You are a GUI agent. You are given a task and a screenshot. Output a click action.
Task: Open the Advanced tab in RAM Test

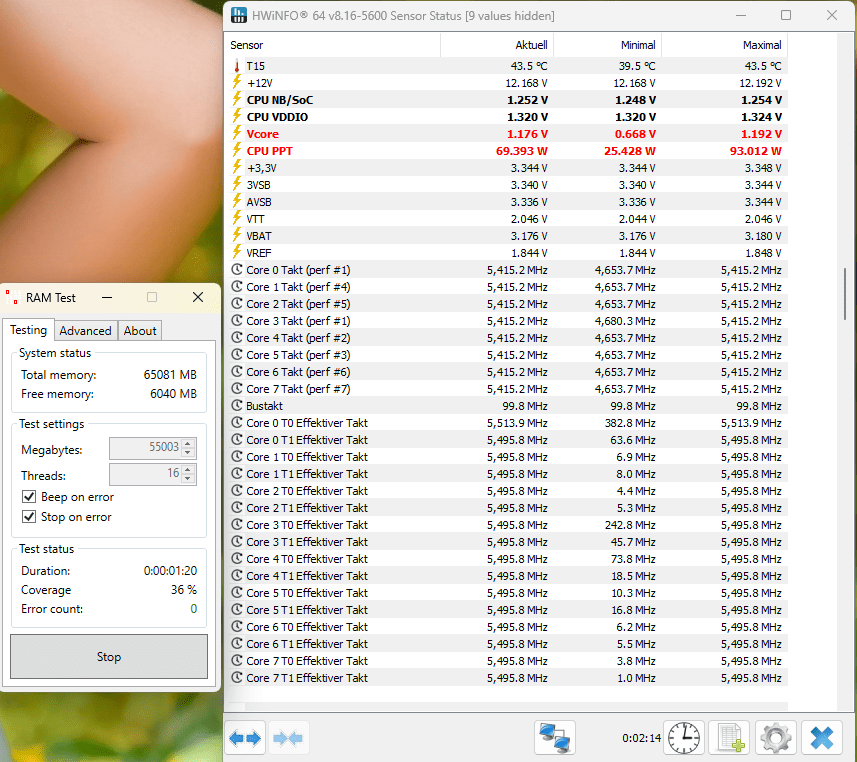[x=86, y=331]
